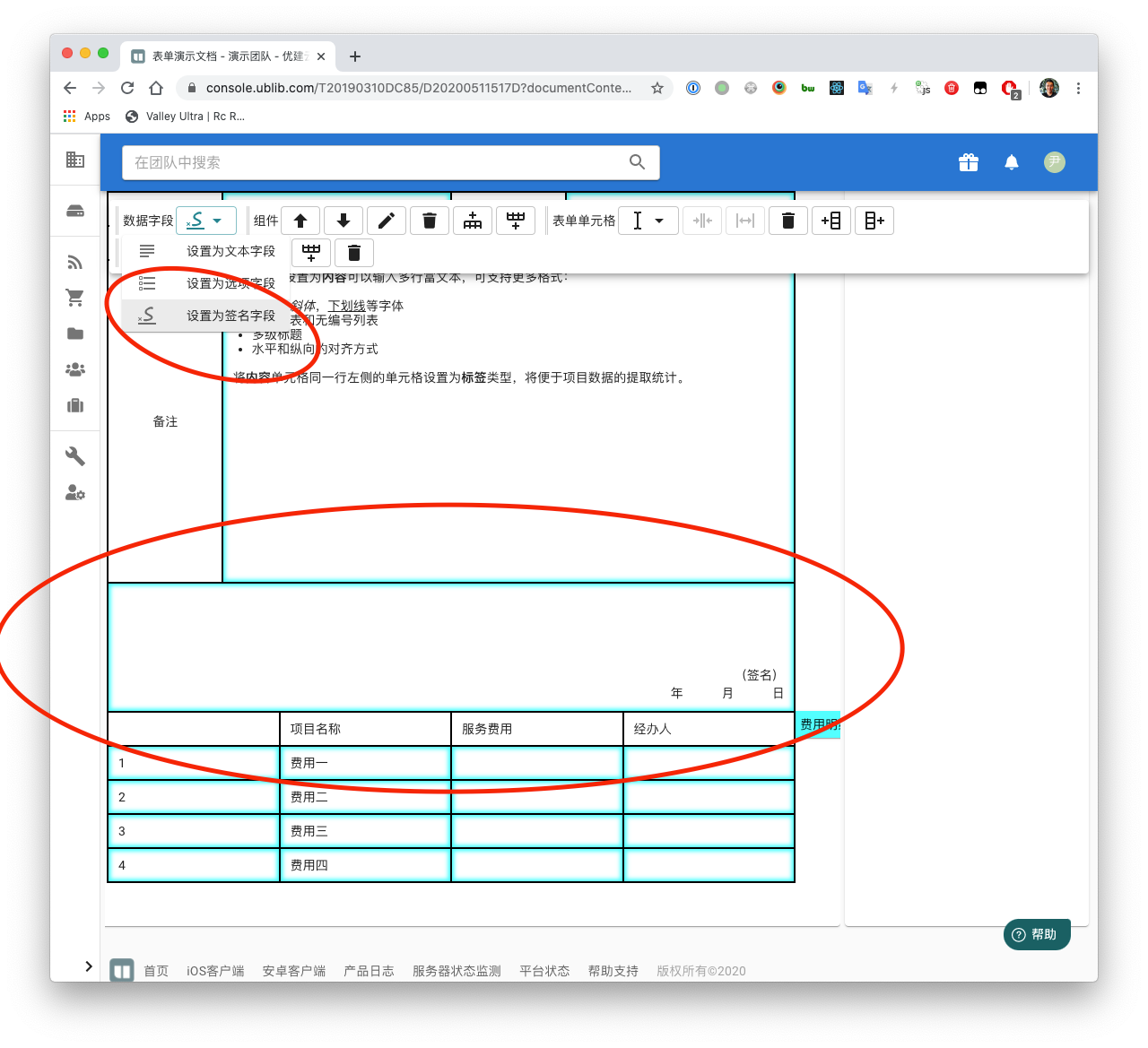Open the 产品日志 footer link
Image resolution: width=1148 pixels, height=1048 pixels.
tap(369, 971)
